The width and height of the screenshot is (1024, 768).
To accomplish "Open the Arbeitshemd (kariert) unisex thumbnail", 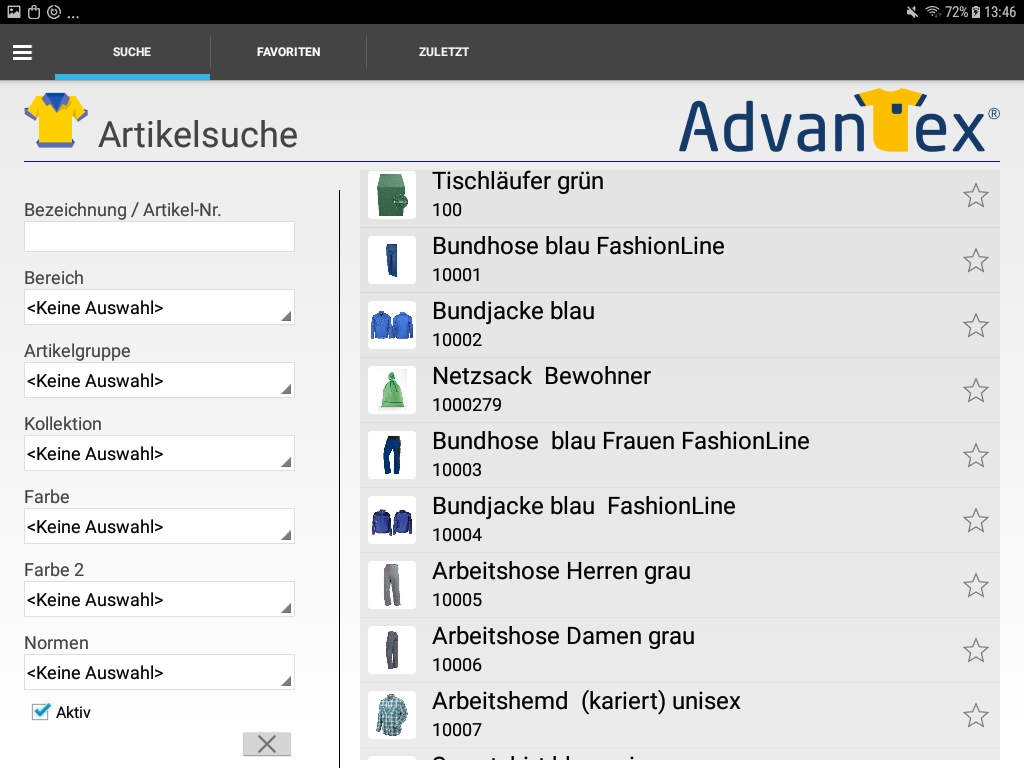I will 392,714.
